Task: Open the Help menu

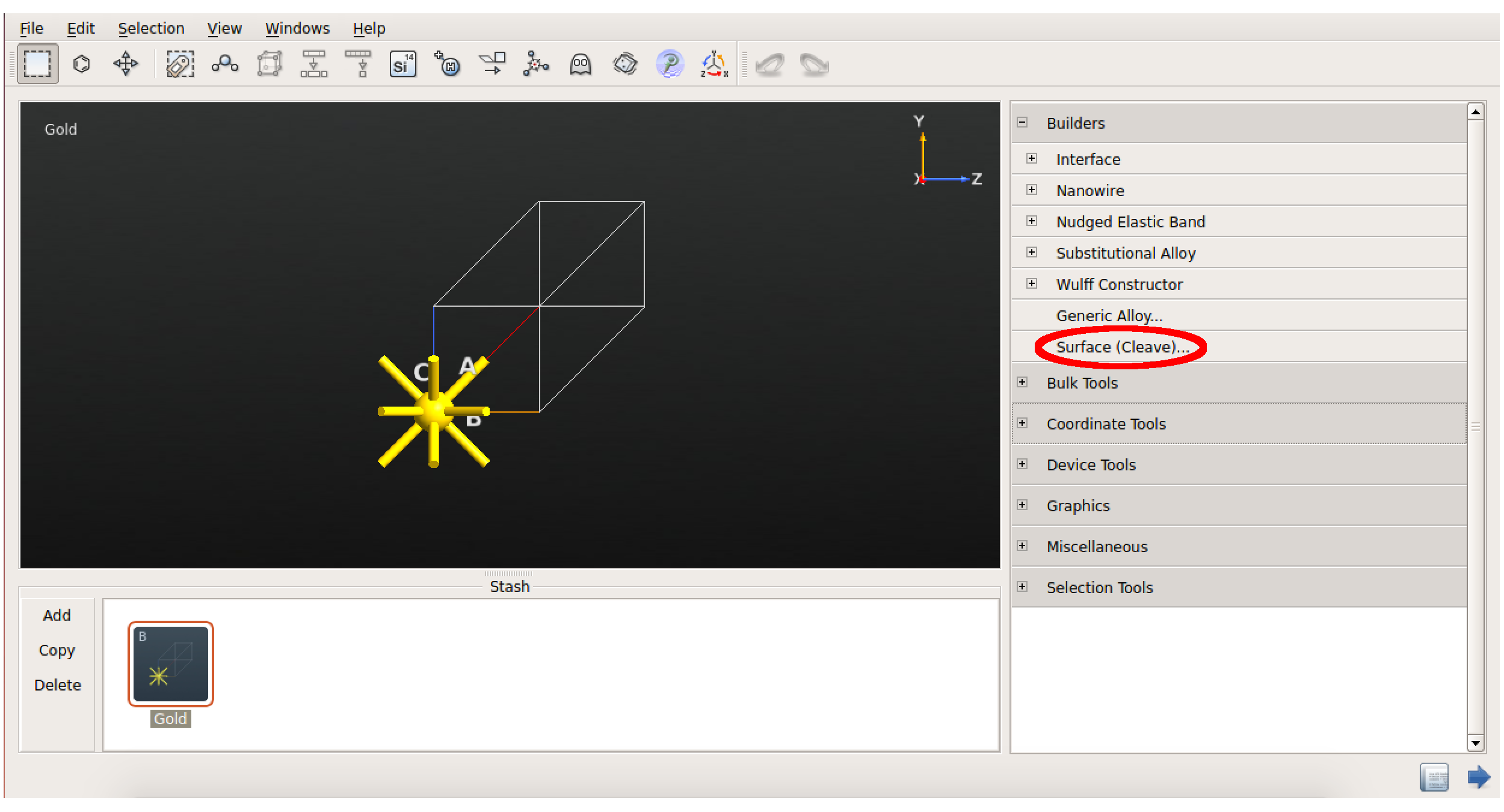Action: coord(369,28)
